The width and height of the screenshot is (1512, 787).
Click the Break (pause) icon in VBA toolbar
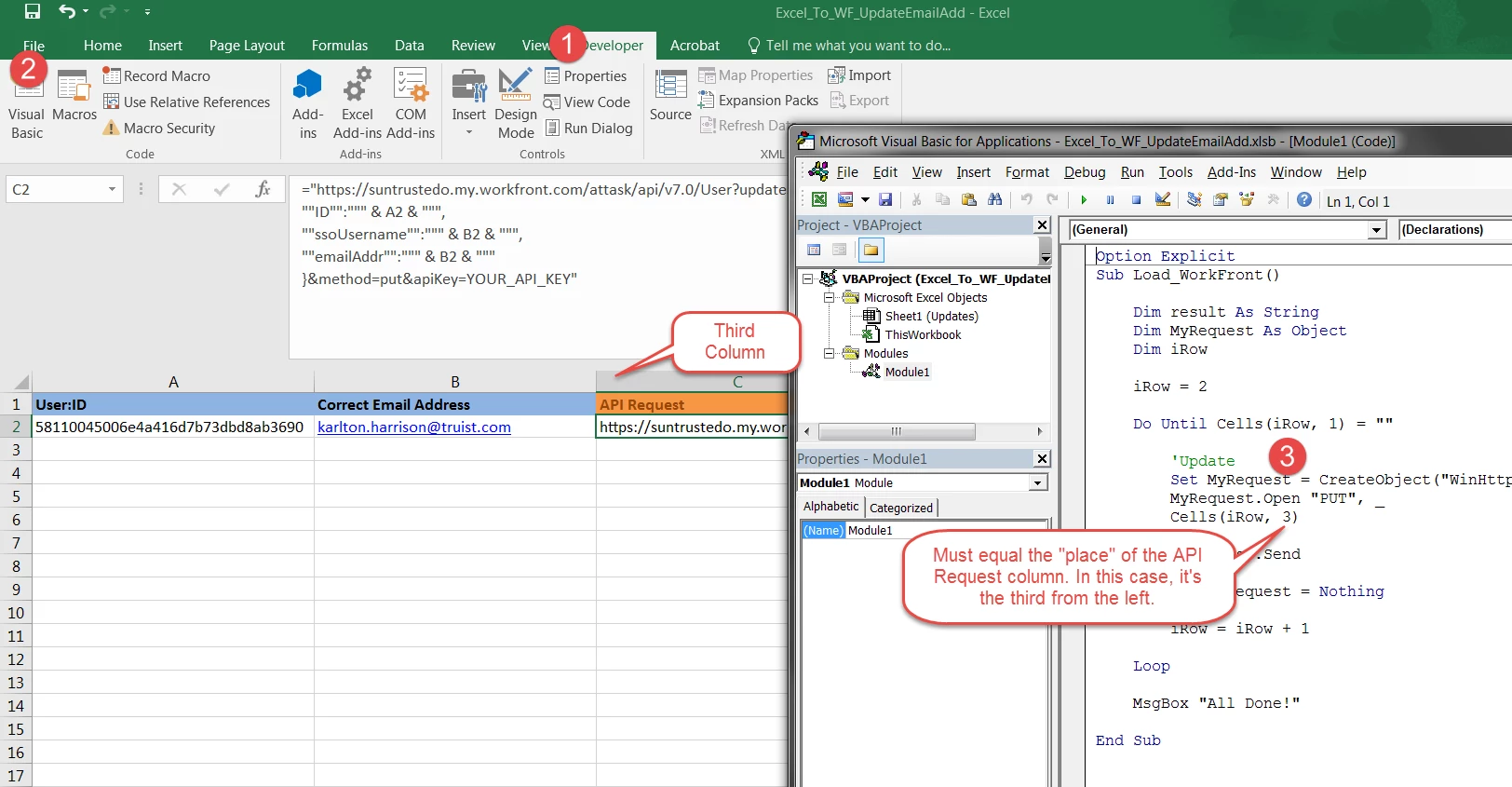coord(1110,200)
